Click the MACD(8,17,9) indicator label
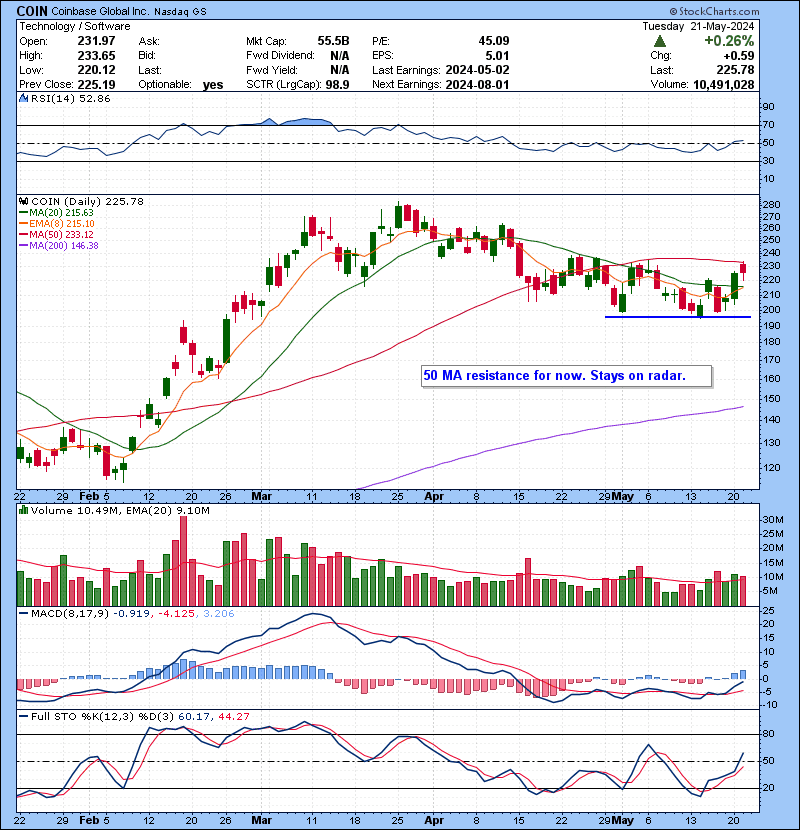 pyautogui.click(x=70, y=614)
